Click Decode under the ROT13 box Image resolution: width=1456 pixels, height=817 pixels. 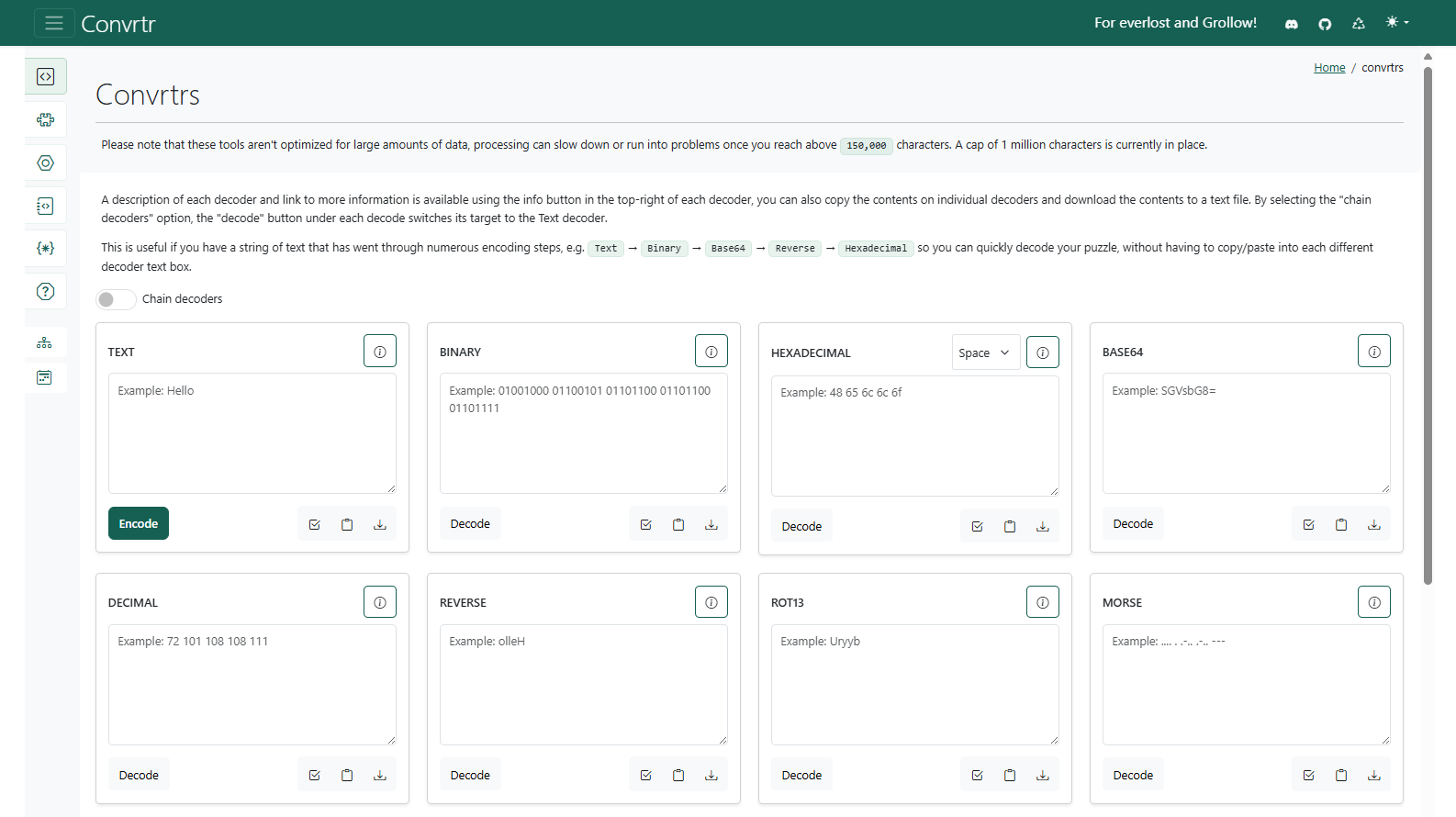(801, 775)
